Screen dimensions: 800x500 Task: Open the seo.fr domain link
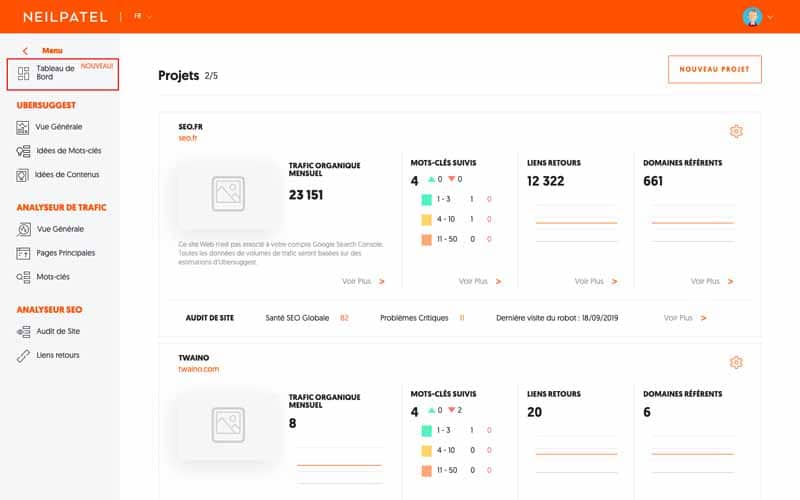187,138
